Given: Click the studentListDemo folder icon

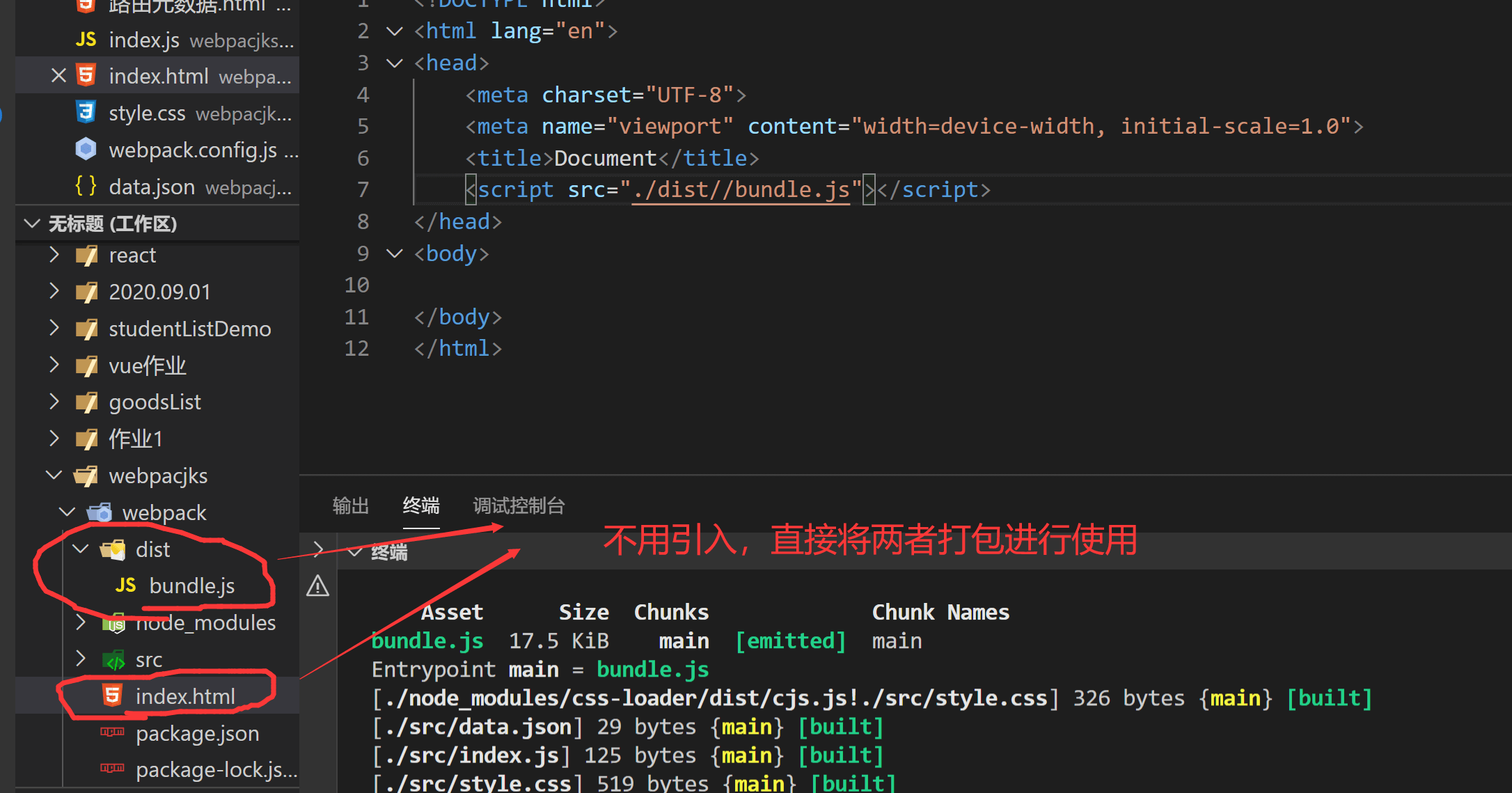Looking at the screenshot, I should tap(86, 329).
